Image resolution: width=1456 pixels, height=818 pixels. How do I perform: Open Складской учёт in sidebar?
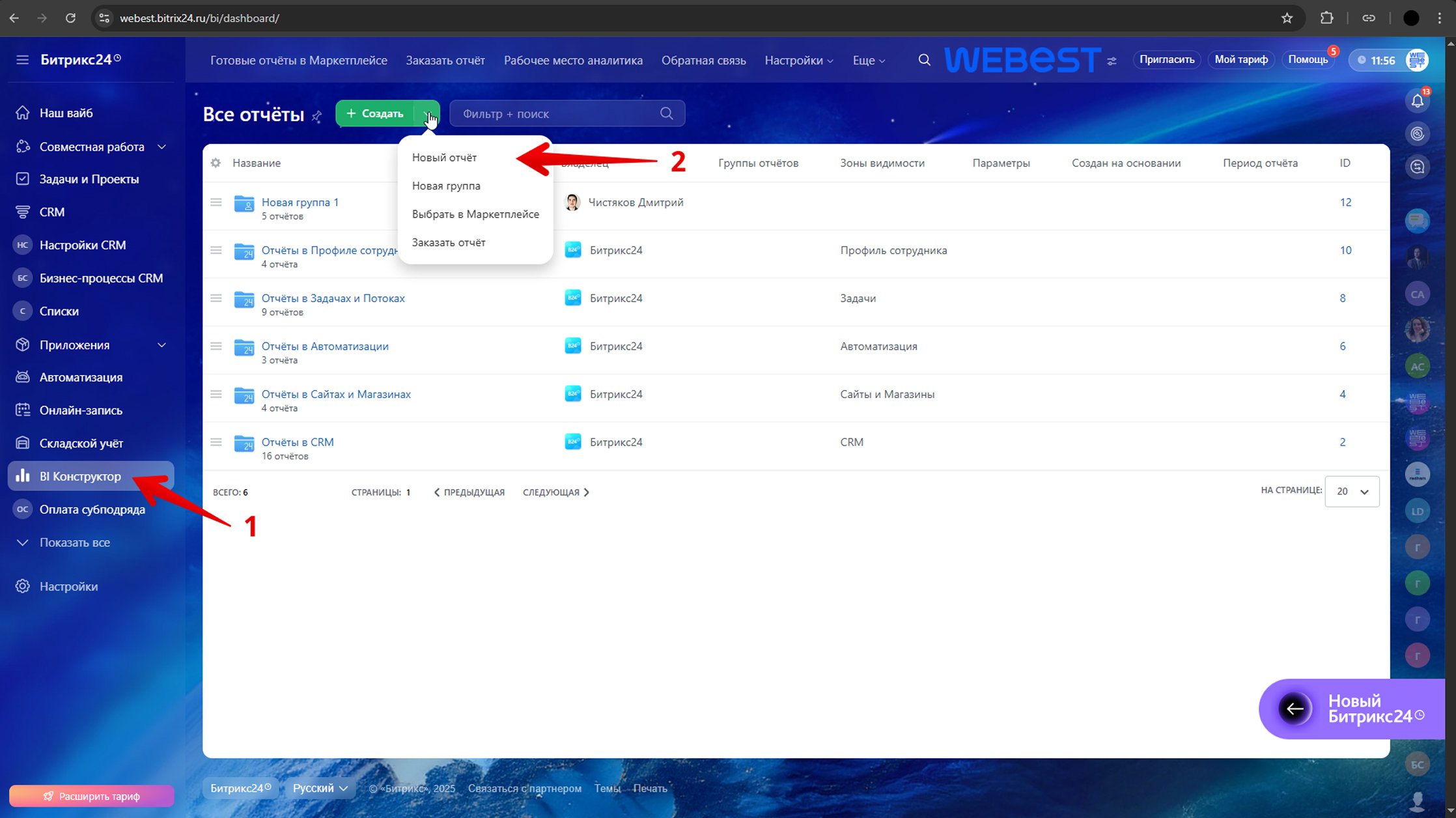point(81,443)
